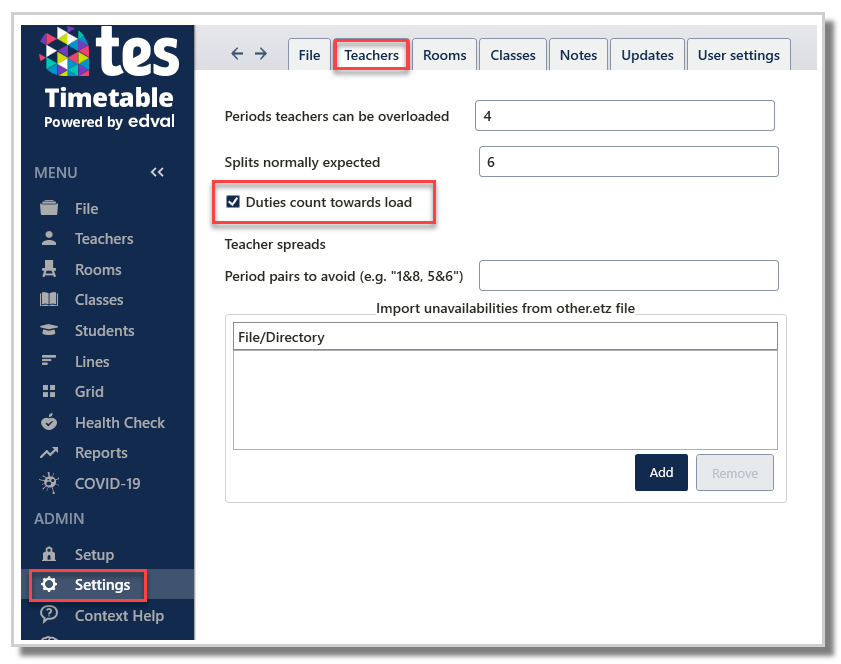841x664 pixels.
Task: Click Splits normally expected field
Action: [x=628, y=161]
